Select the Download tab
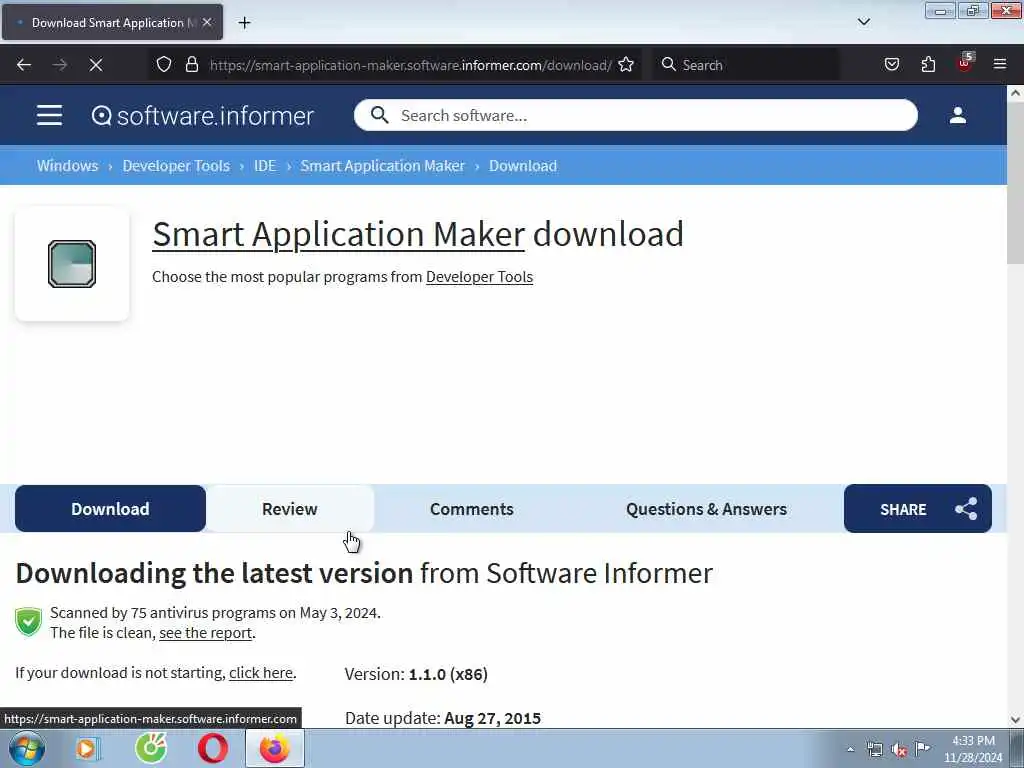 coord(110,509)
